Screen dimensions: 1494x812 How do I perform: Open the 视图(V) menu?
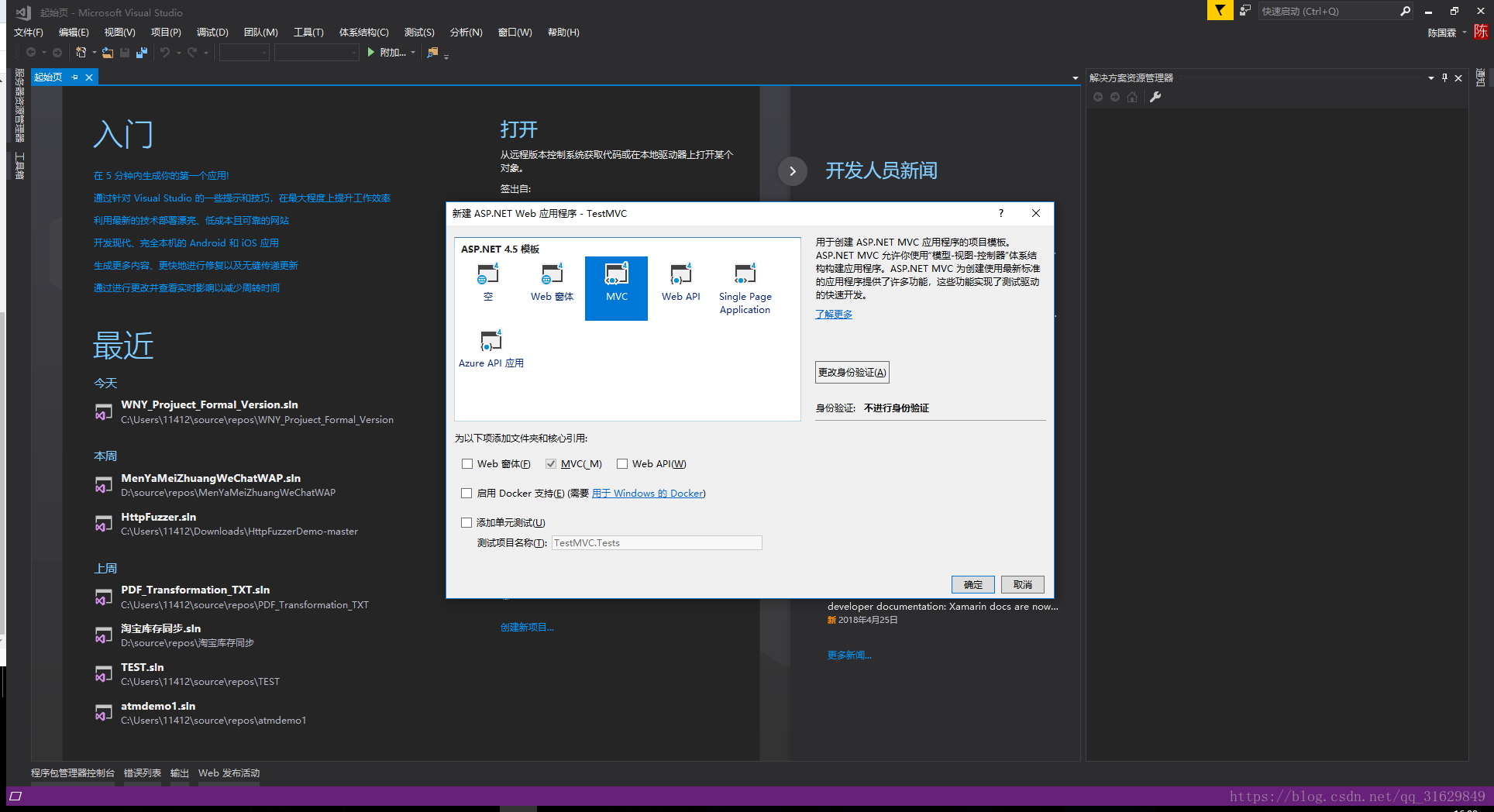pyautogui.click(x=120, y=33)
